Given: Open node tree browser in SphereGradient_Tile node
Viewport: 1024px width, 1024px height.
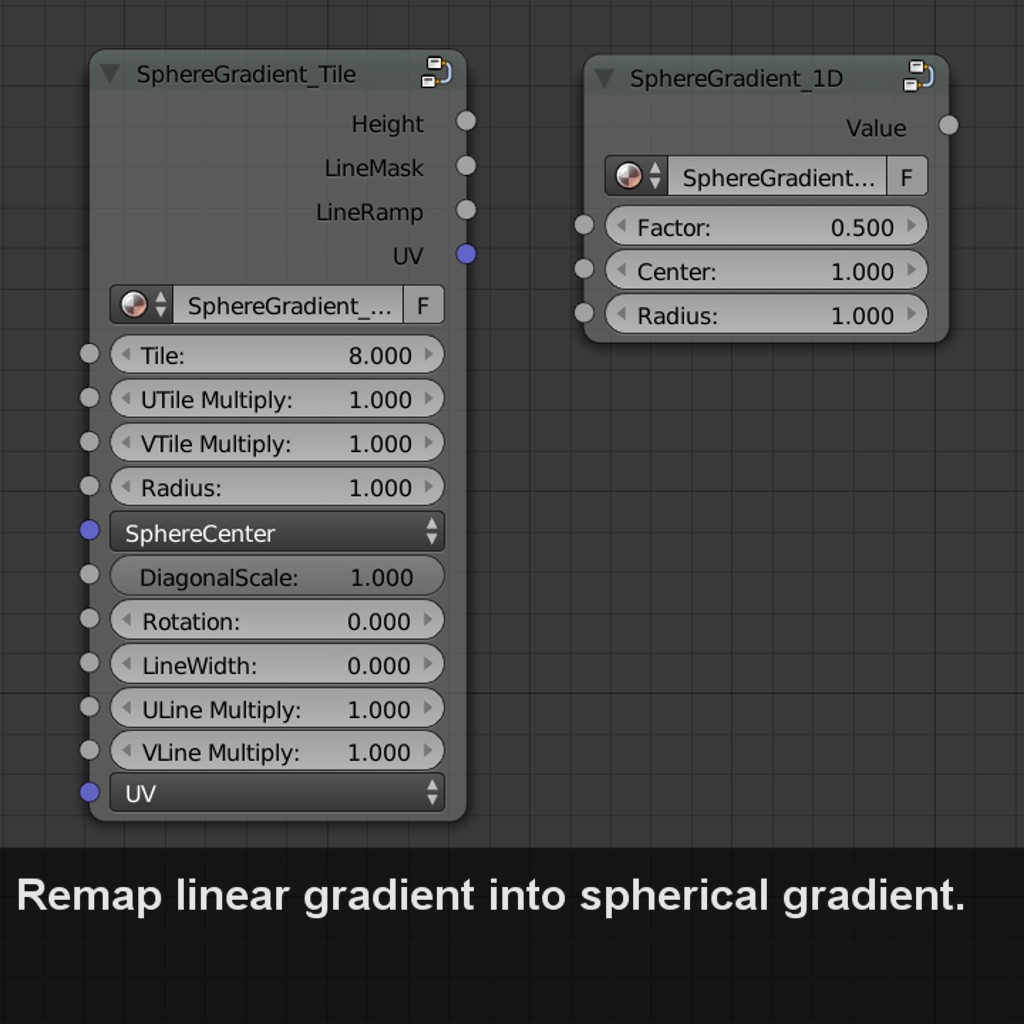Looking at the screenshot, I should (141, 305).
